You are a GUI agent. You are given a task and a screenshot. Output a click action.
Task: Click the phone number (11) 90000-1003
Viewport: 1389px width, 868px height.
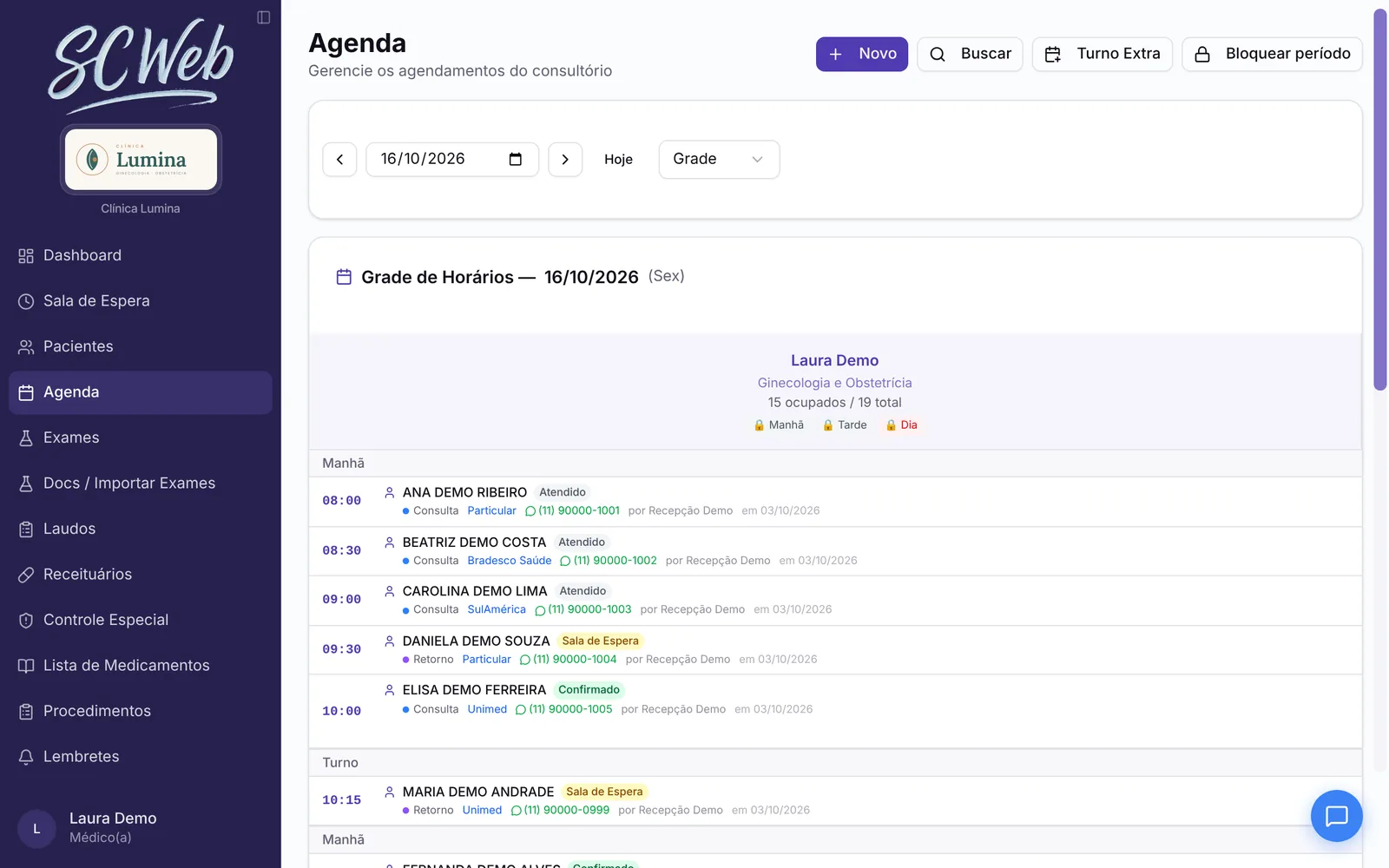(589, 610)
